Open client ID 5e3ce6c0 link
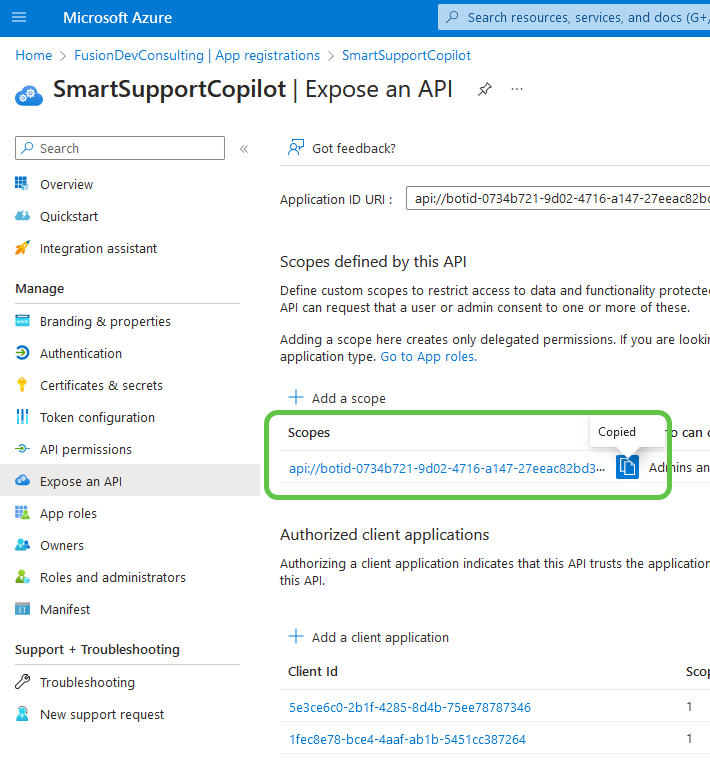 (409, 707)
